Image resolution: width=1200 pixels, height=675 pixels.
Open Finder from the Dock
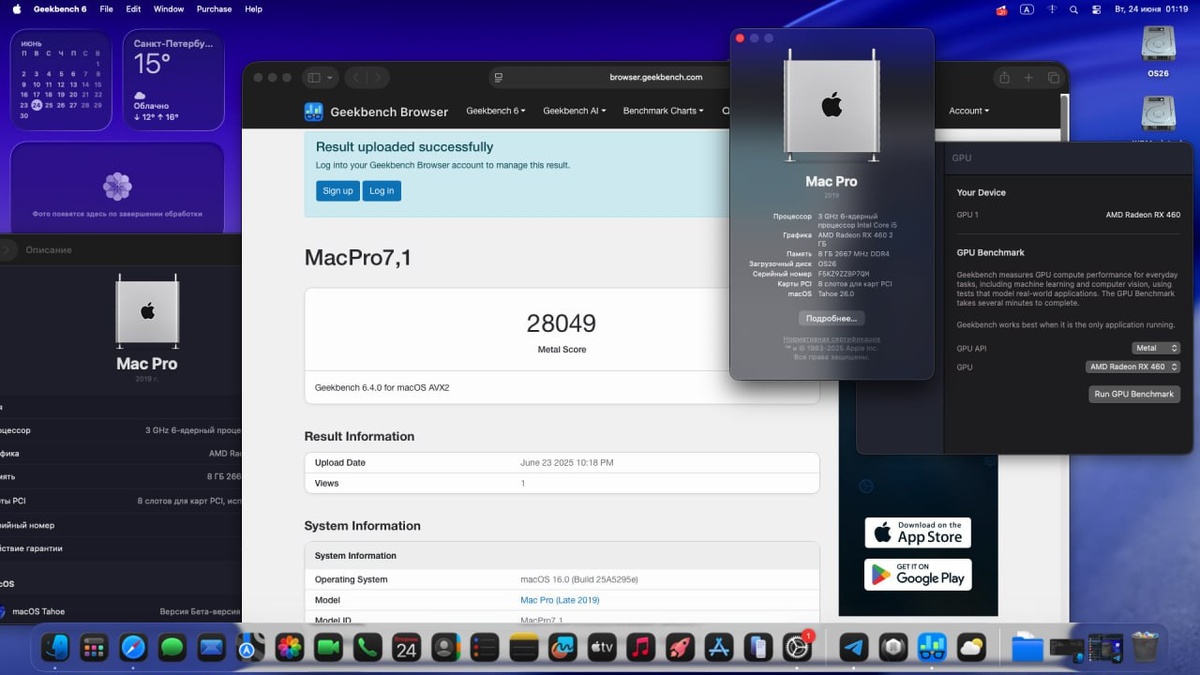[x=55, y=648]
